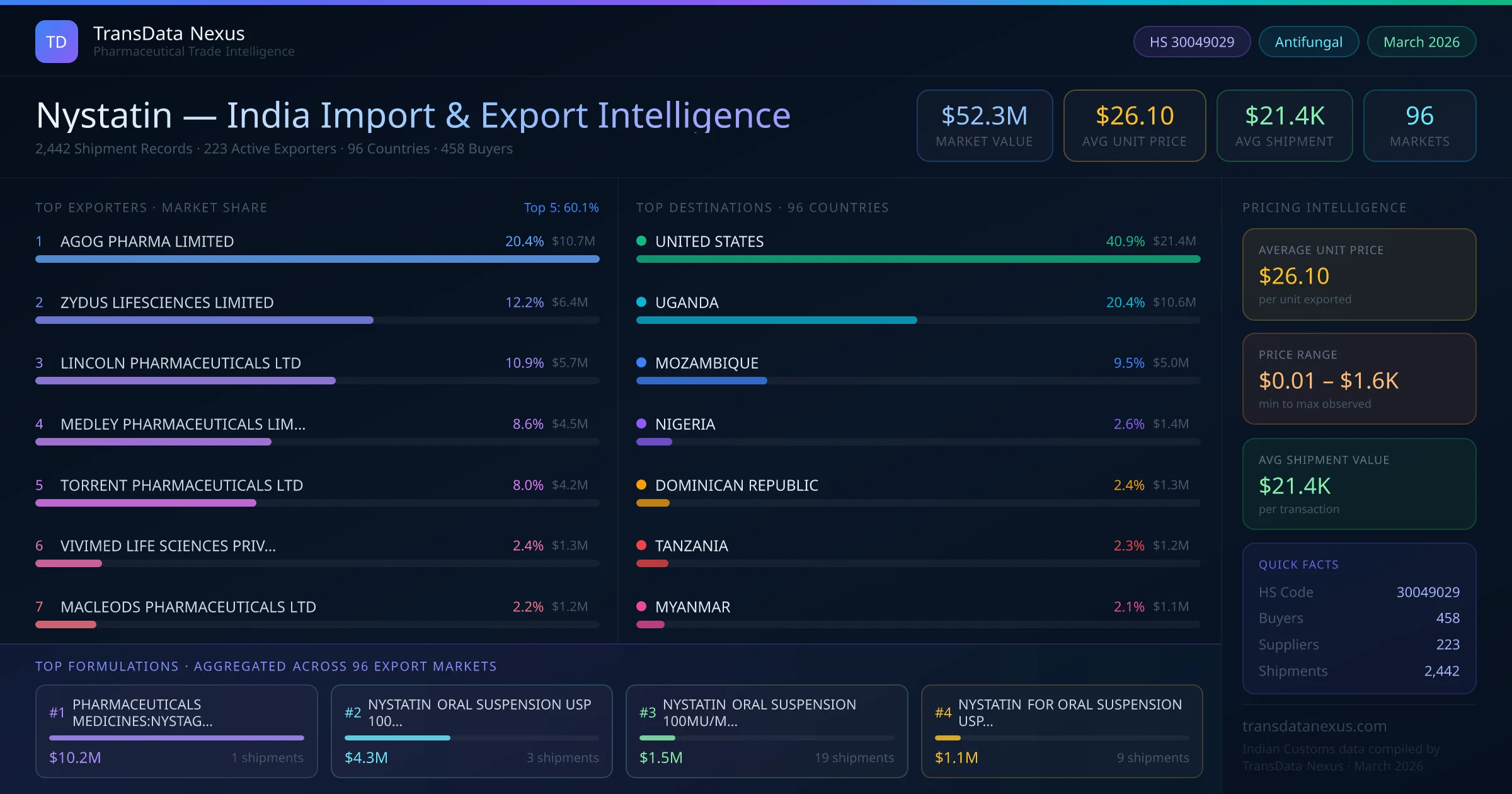
Task: Click the March 2026 date pill
Action: [1421, 42]
